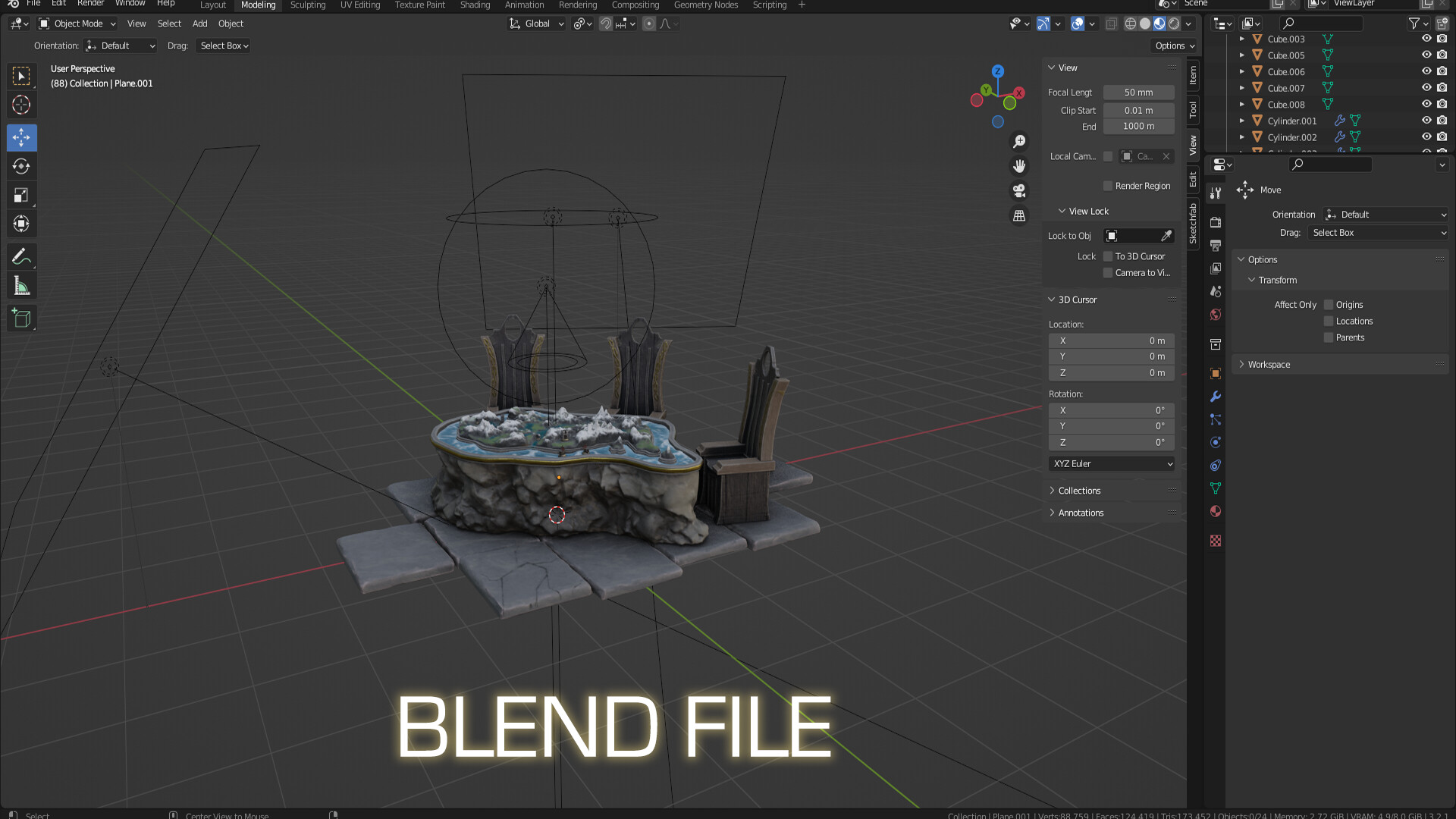Open Physics properties icon

coord(1215,442)
